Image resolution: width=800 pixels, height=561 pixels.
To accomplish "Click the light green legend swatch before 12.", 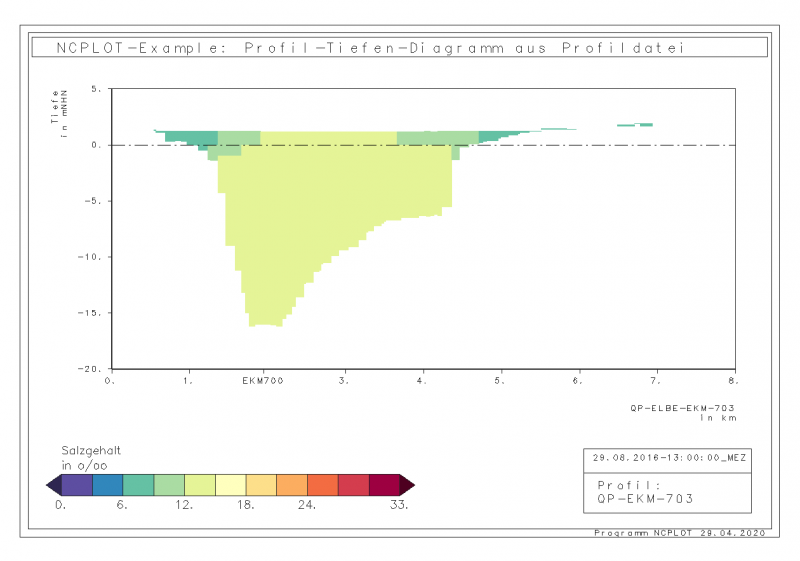I will point(169,485).
